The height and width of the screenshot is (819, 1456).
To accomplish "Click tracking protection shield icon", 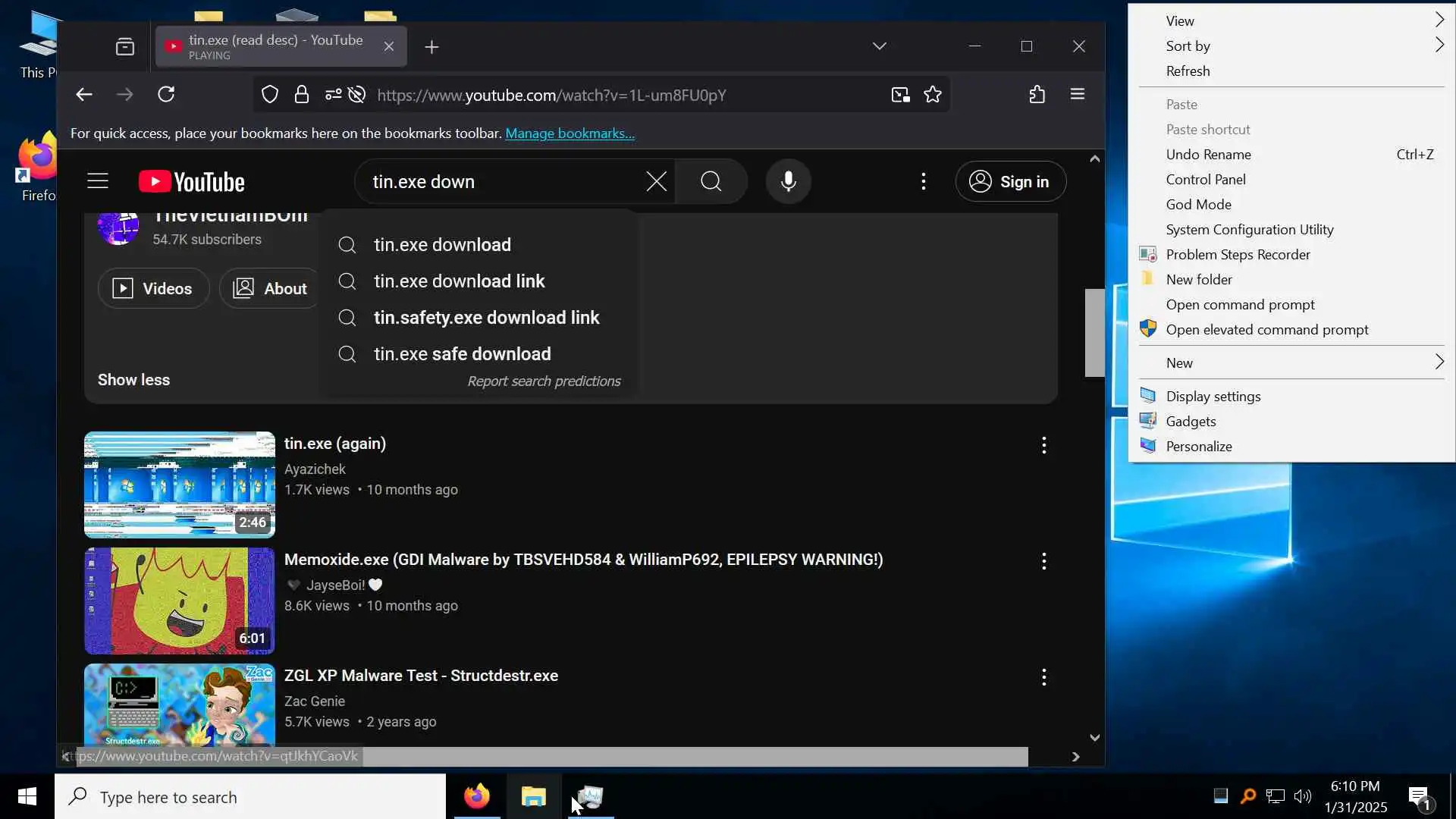I will point(270,95).
